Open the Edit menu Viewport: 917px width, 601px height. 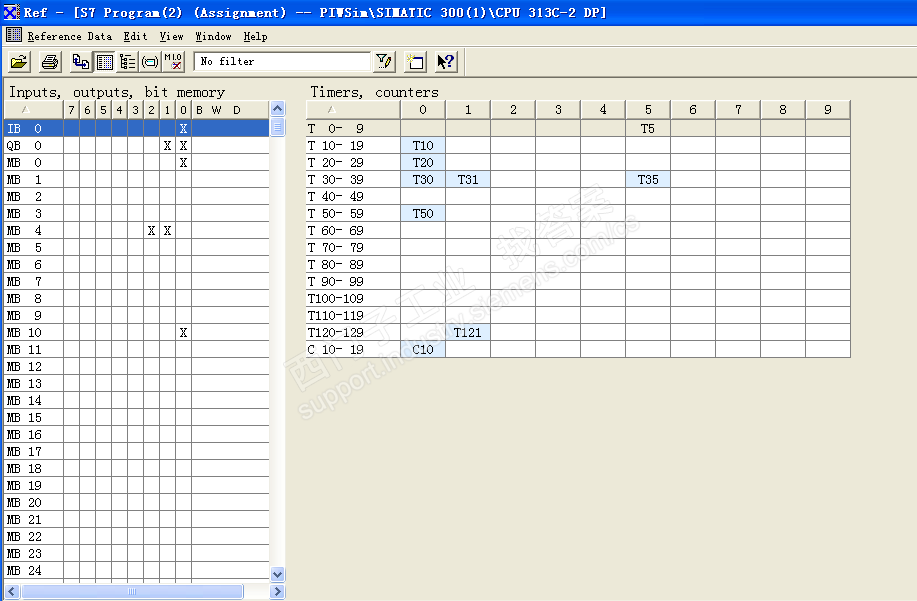135,36
